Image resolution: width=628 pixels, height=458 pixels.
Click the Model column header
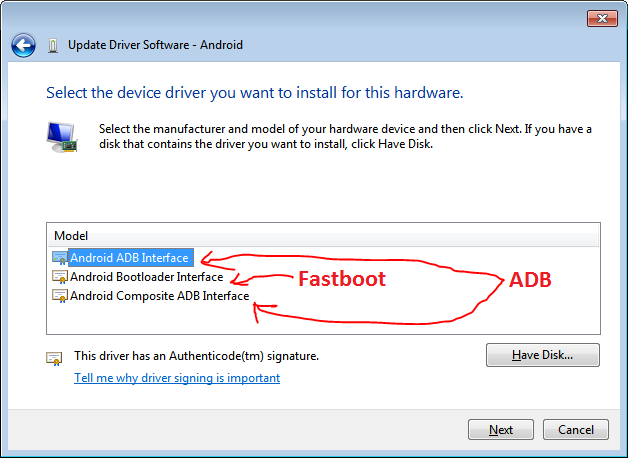pos(71,235)
